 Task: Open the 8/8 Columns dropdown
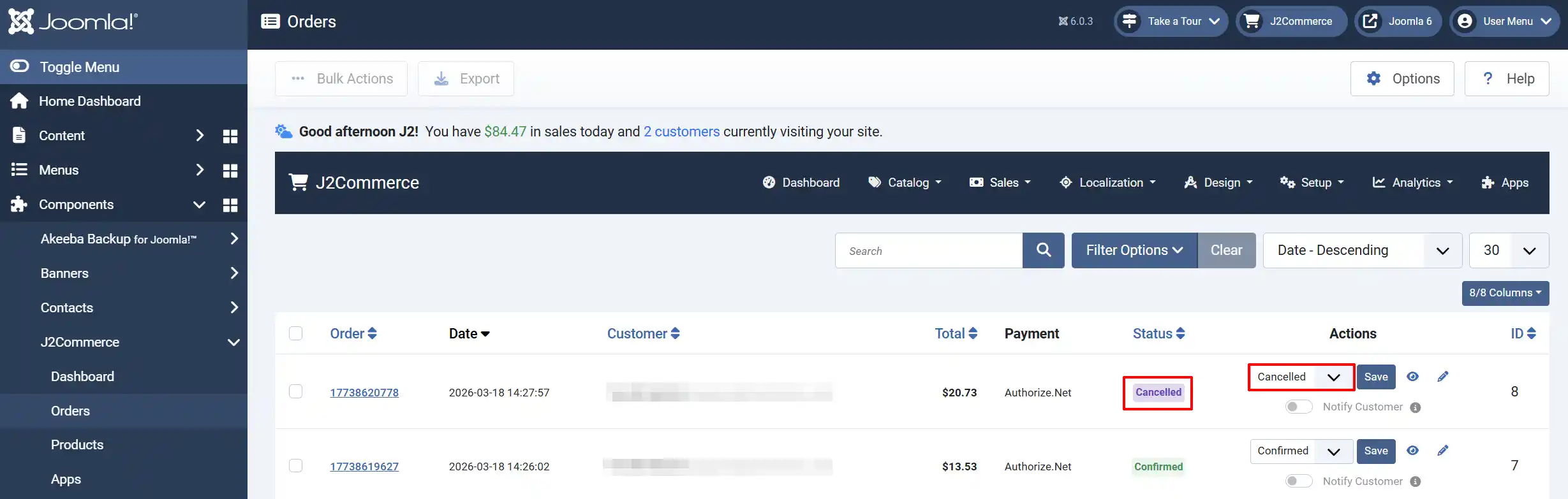[1505, 293]
